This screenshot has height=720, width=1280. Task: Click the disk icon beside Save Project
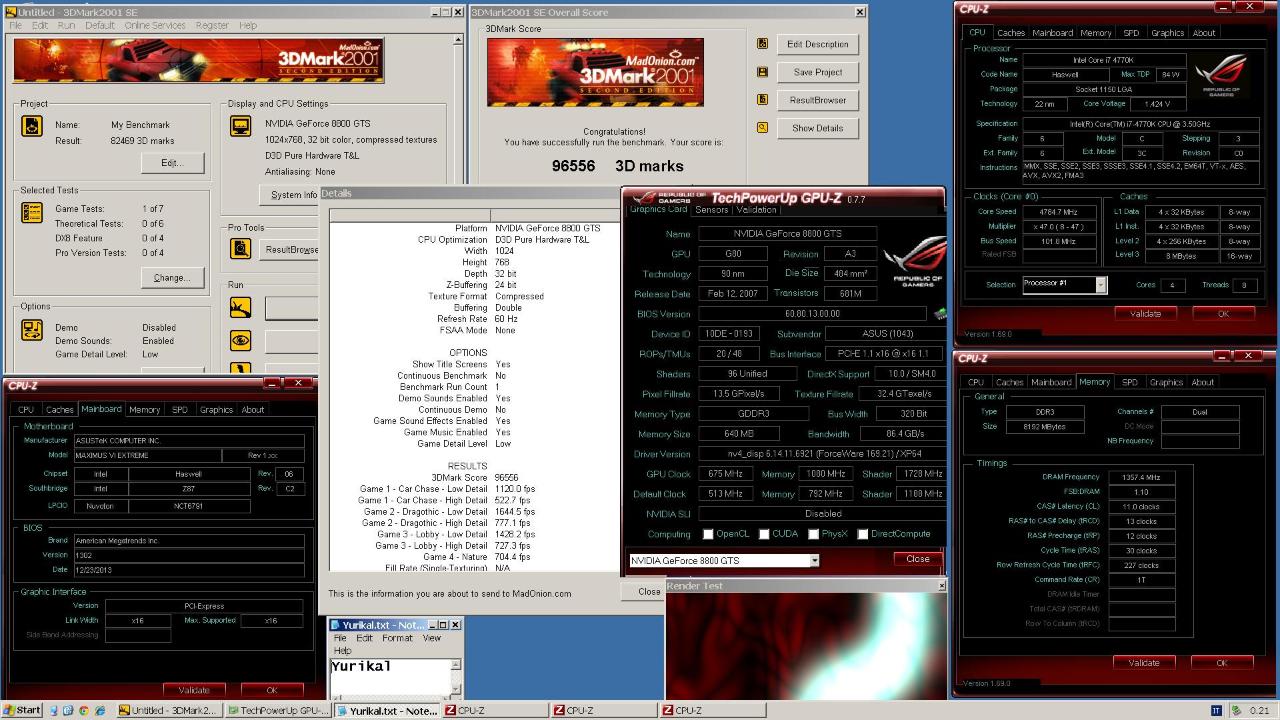pyautogui.click(x=763, y=72)
